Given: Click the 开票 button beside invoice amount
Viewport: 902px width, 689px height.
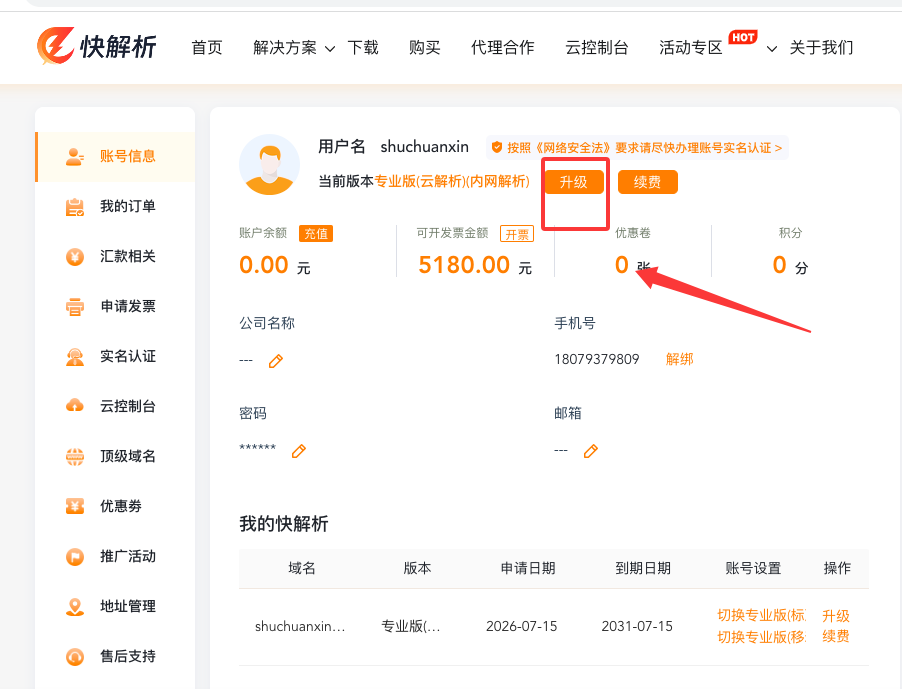Looking at the screenshot, I should click(517, 234).
